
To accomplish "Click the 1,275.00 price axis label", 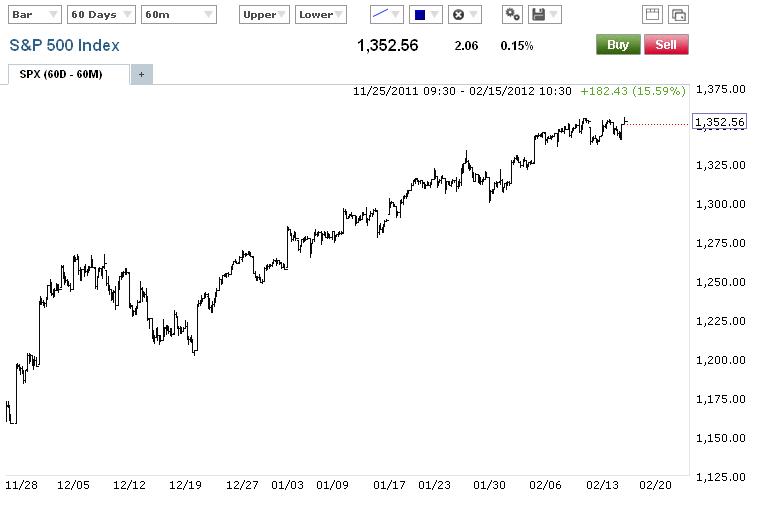I will click(720, 243).
